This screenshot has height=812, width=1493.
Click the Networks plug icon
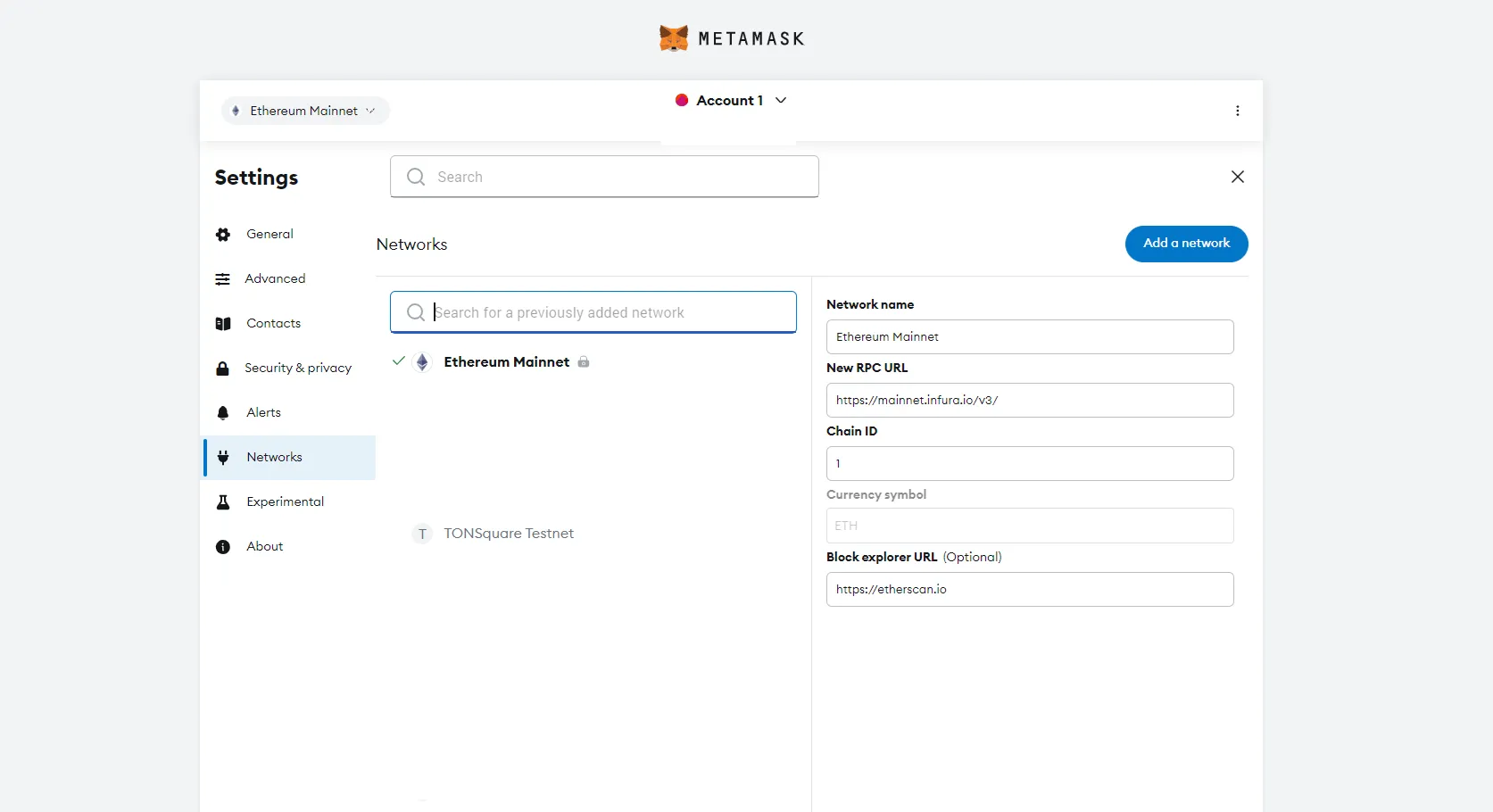click(223, 457)
